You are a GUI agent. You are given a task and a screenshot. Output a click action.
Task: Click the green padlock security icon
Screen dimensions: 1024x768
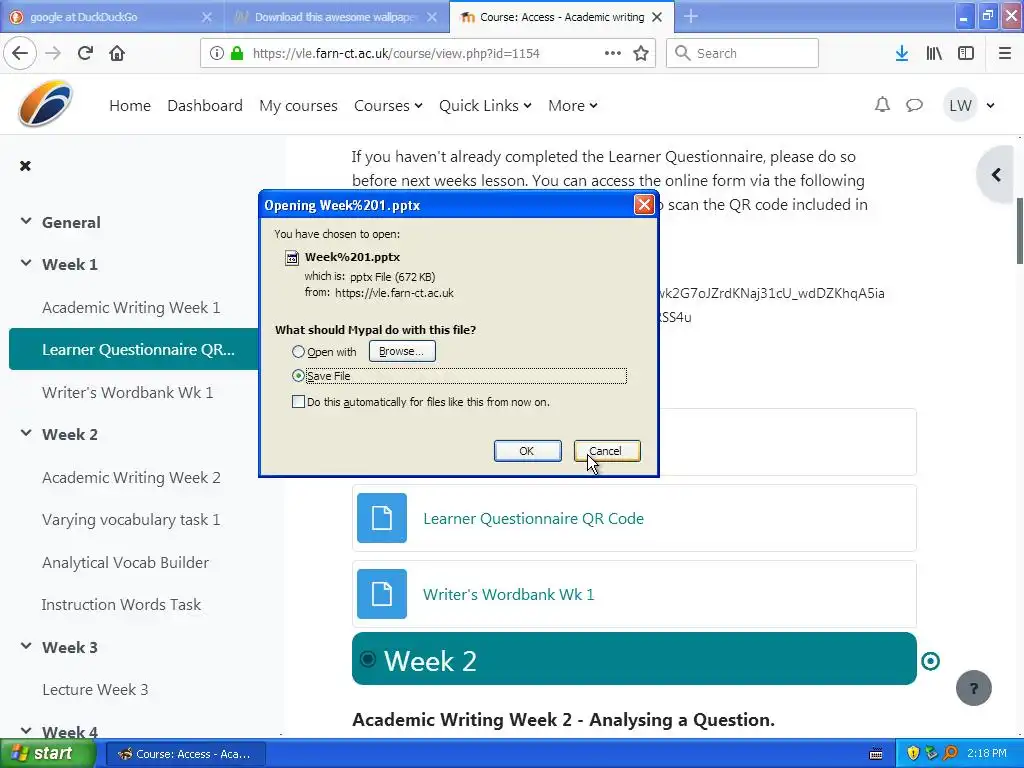[236, 53]
